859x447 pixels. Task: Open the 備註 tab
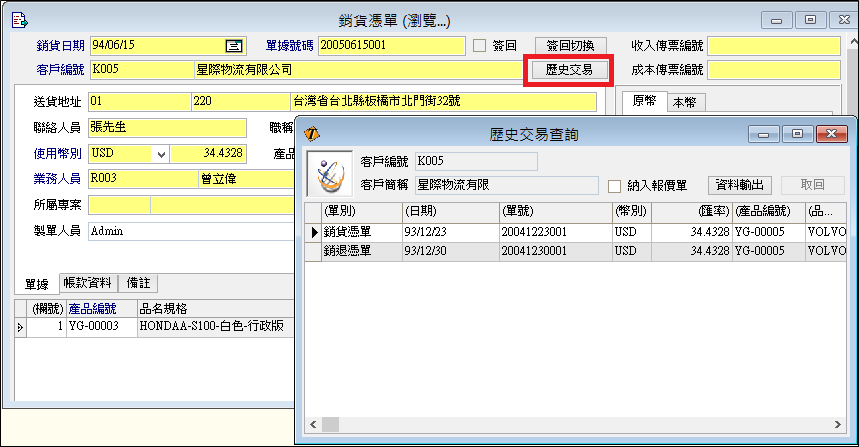tap(140, 283)
